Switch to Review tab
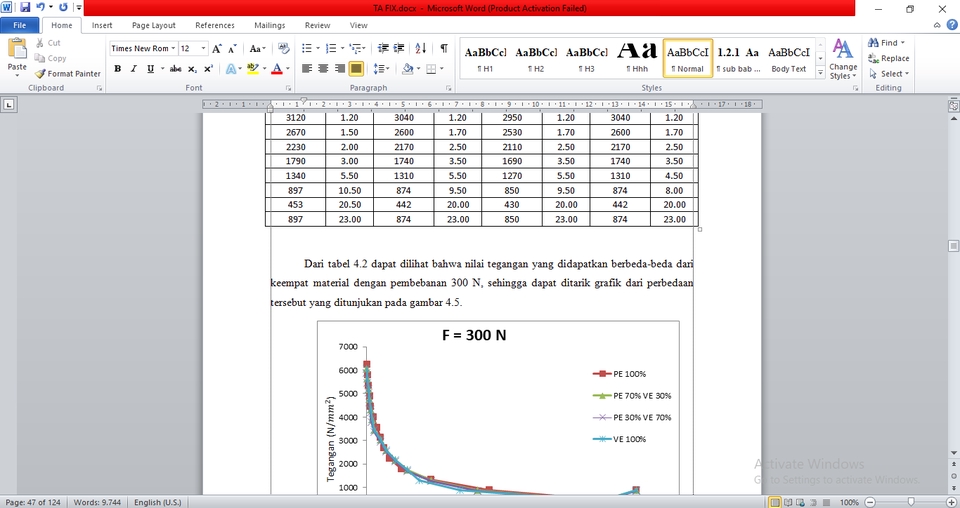Screen dimensions: 960x508 pos(317,25)
